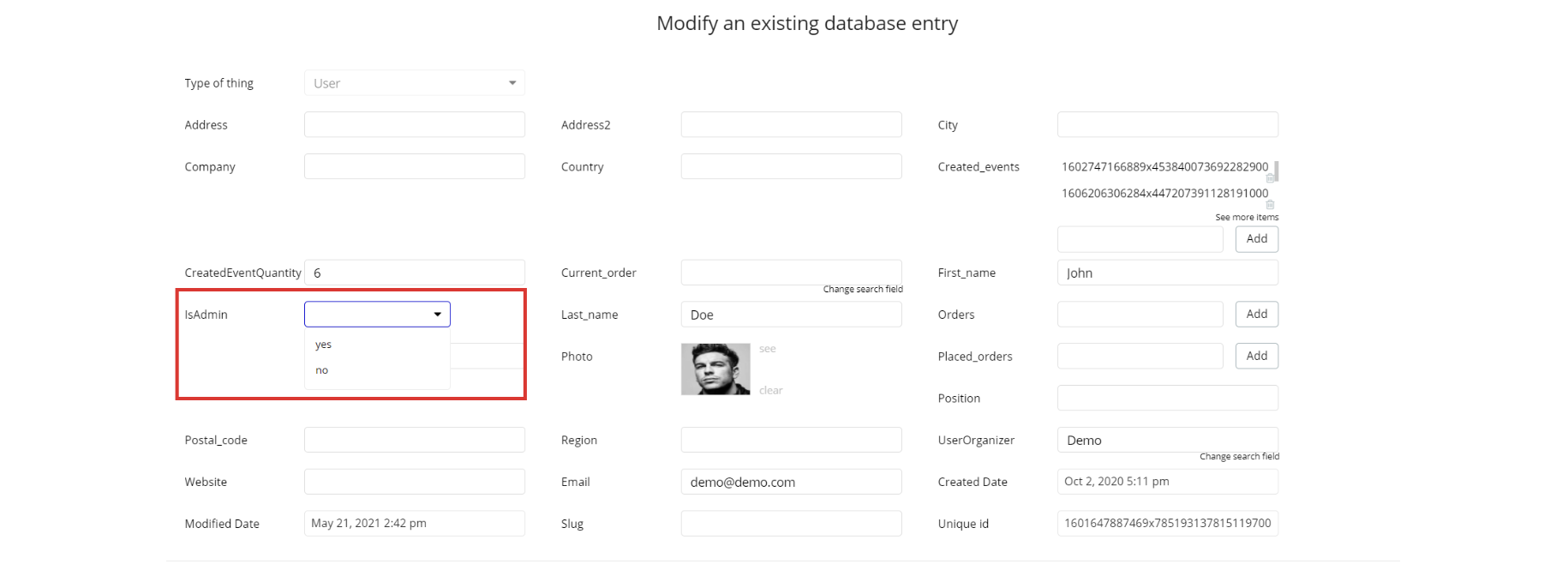This screenshot has height=576, width=1568.
Task: Click 'See more items' link
Action: [1246, 218]
